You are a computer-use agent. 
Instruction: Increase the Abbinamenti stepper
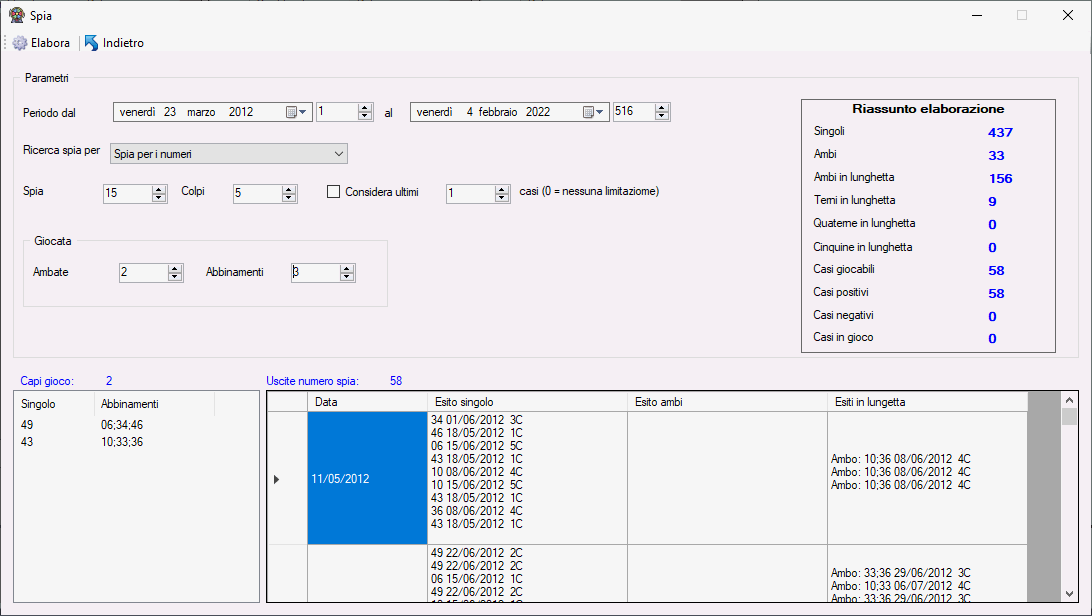[x=347, y=269]
